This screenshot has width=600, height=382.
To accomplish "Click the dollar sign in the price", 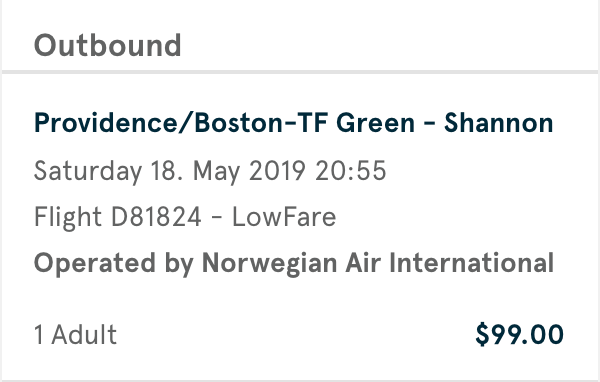I will [x=482, y=335].
